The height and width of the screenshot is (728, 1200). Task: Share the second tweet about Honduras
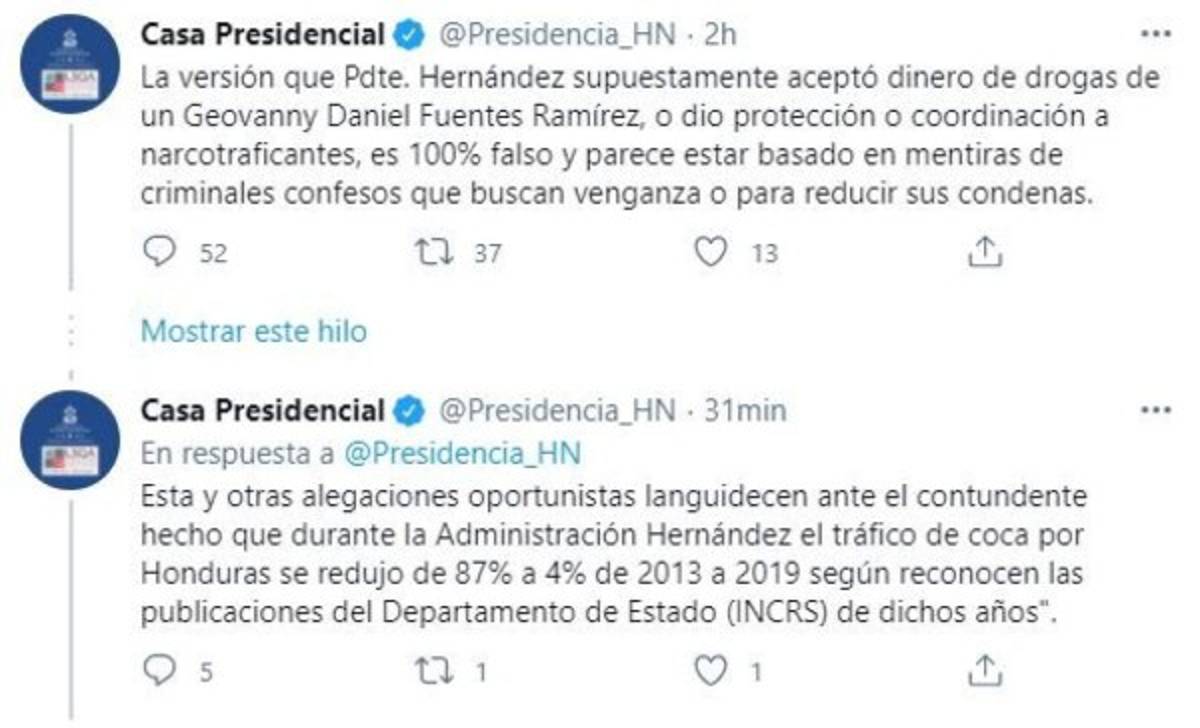(985, 670)
